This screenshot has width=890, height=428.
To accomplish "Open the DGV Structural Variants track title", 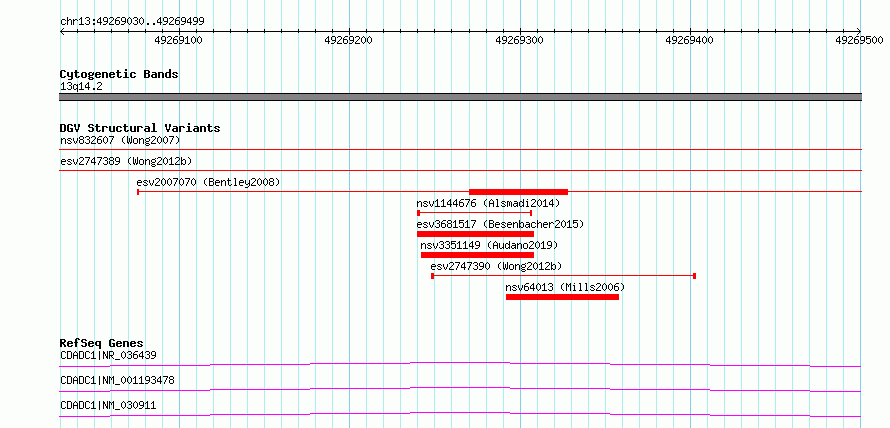I will [x=140, y=128].
